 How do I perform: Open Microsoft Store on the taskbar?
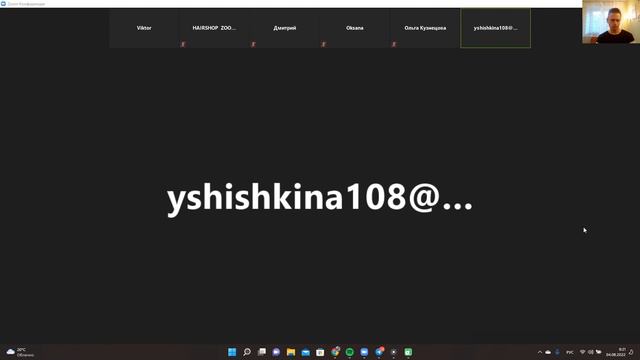320,352
